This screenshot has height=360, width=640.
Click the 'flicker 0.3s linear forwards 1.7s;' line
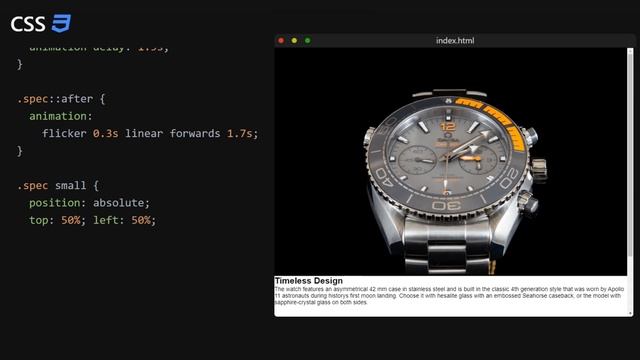tap(150, 133)
